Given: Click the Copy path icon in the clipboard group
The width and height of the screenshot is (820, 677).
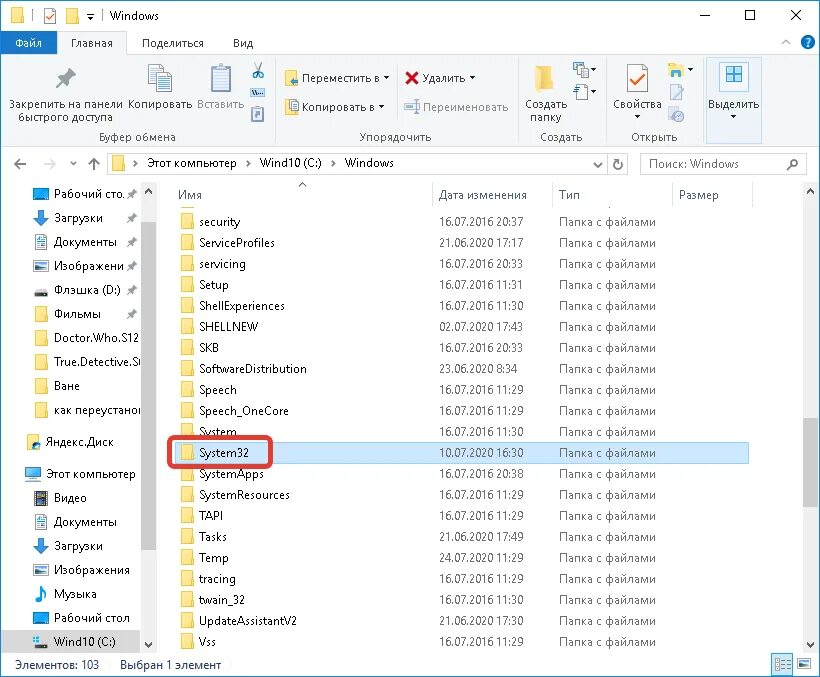Looking at the screenshot, I should click(258, 93).
